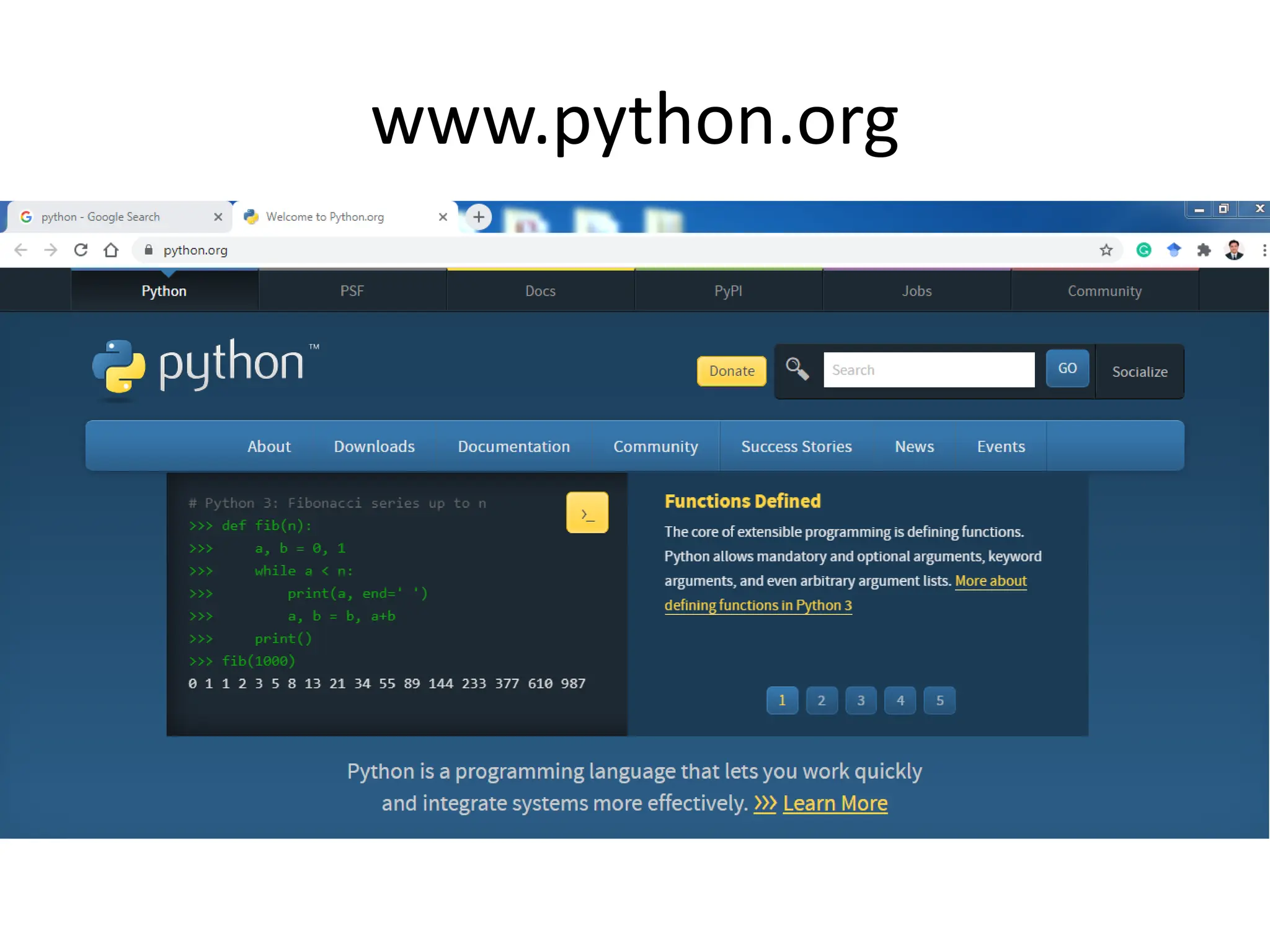Click the Learn More link
Image resolution: width=1270 pixels, height=952 pixels.
[x=835, y=803]
